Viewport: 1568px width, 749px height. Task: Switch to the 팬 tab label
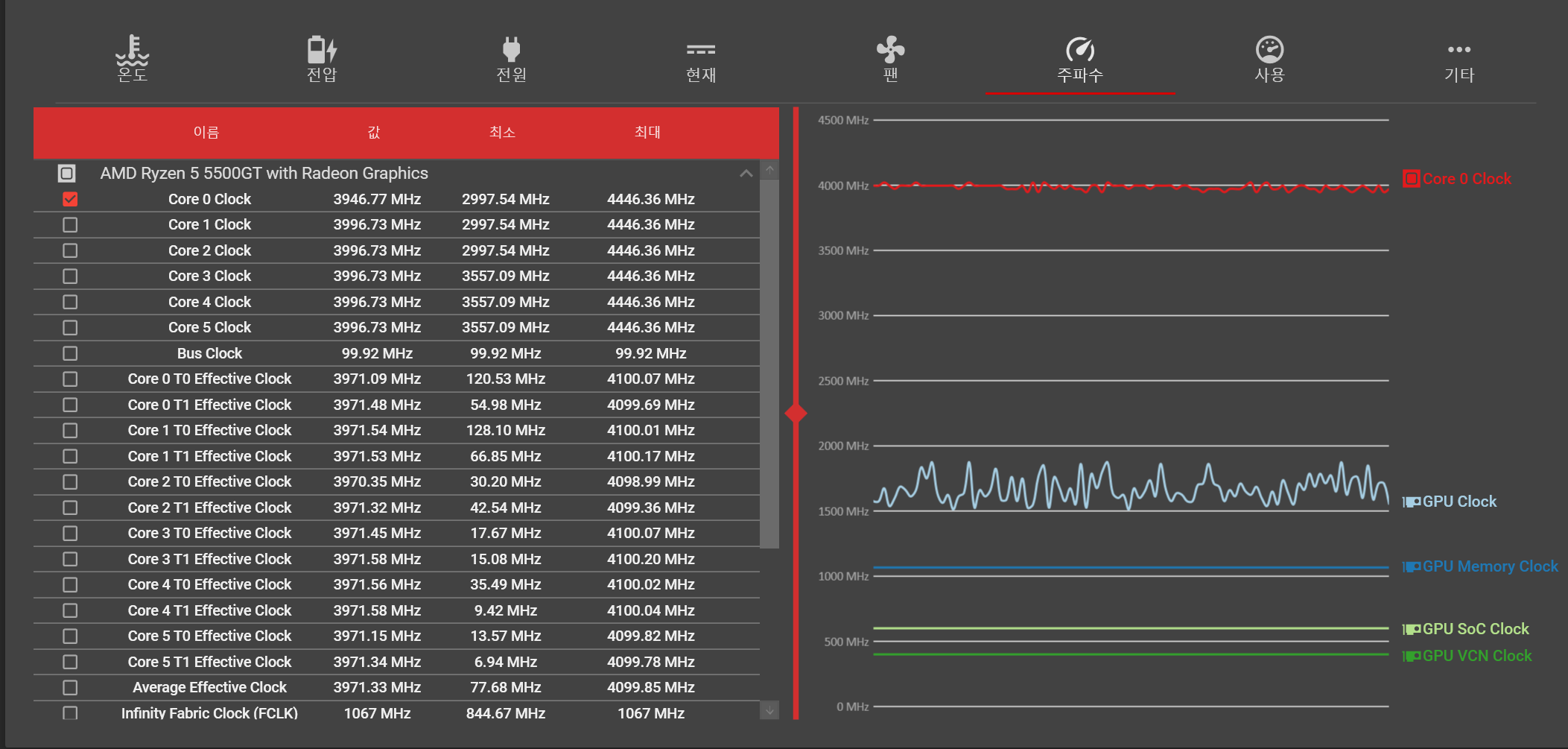tap(890, 75)
